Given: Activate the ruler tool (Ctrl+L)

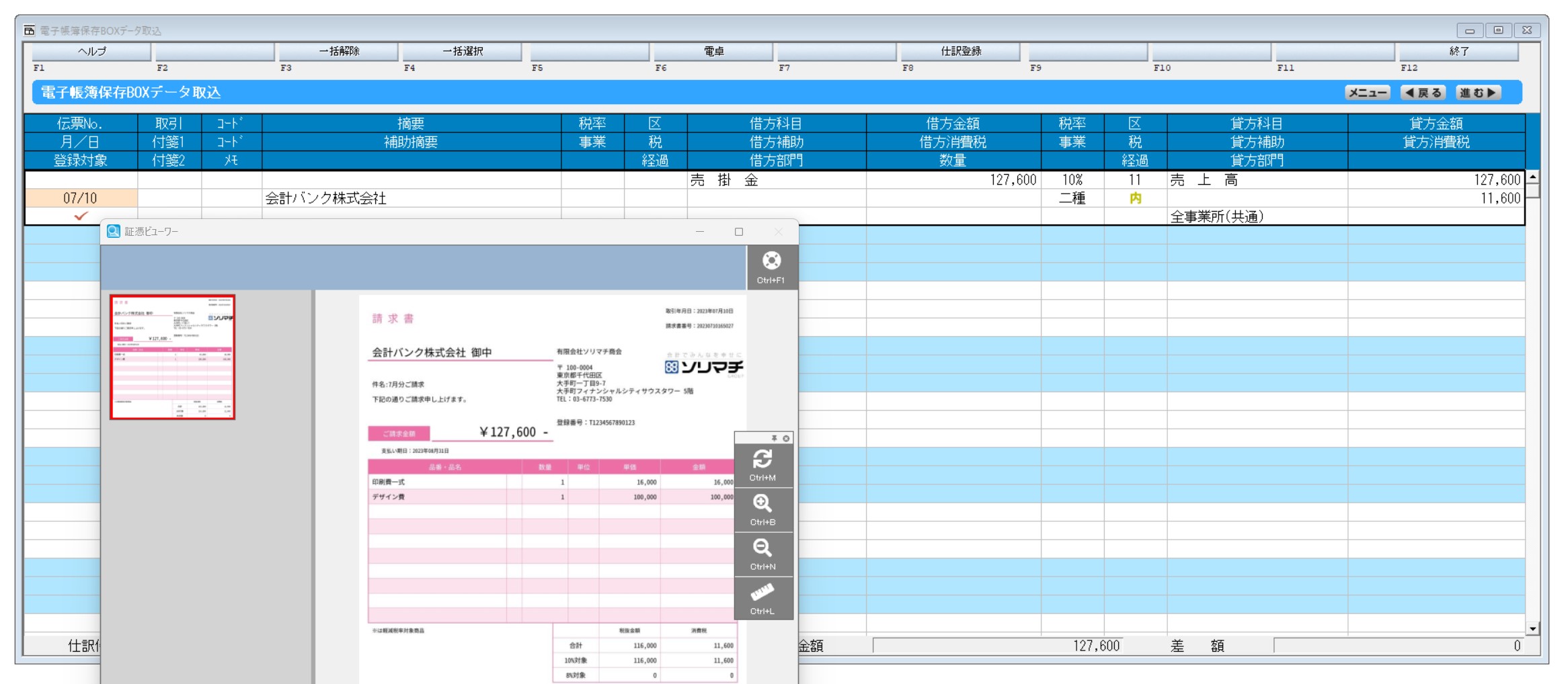Looking at the screenshot, I should click(762, 599).
